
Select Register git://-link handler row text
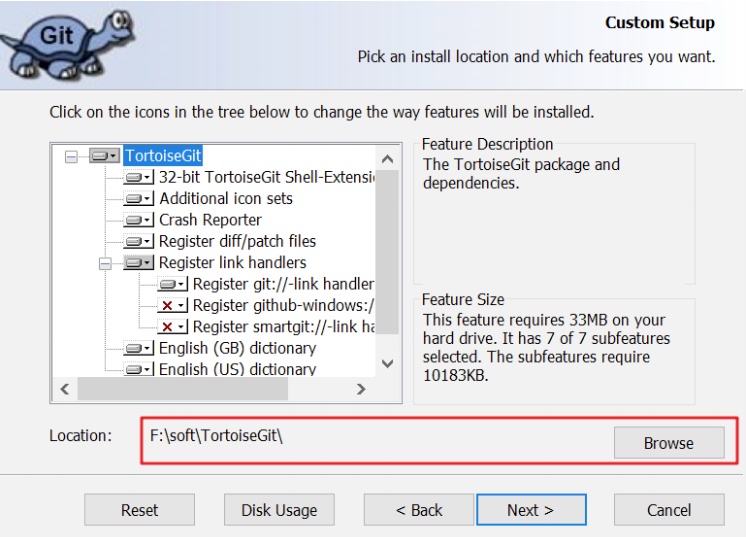(284, 284)
